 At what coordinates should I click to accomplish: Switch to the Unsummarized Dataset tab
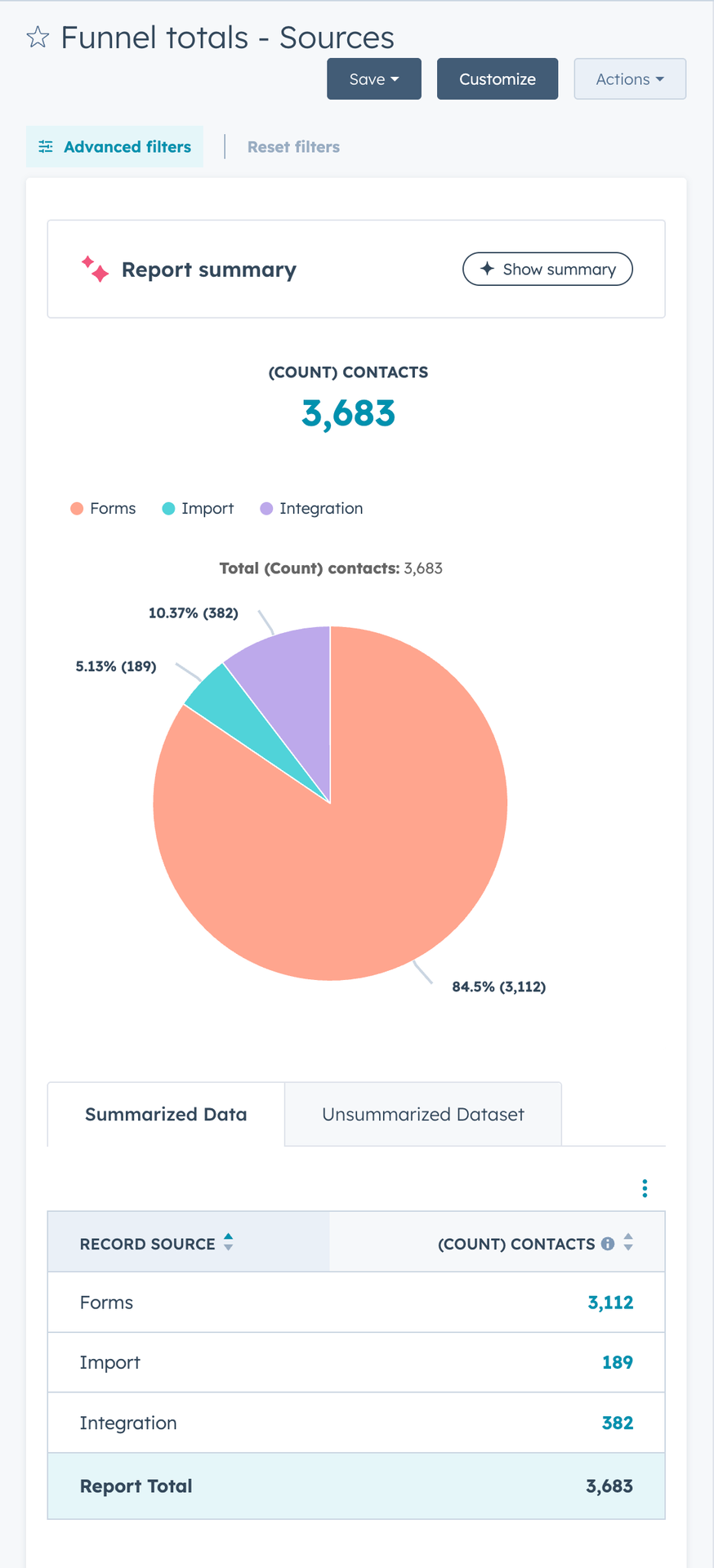click(423, 1115)
